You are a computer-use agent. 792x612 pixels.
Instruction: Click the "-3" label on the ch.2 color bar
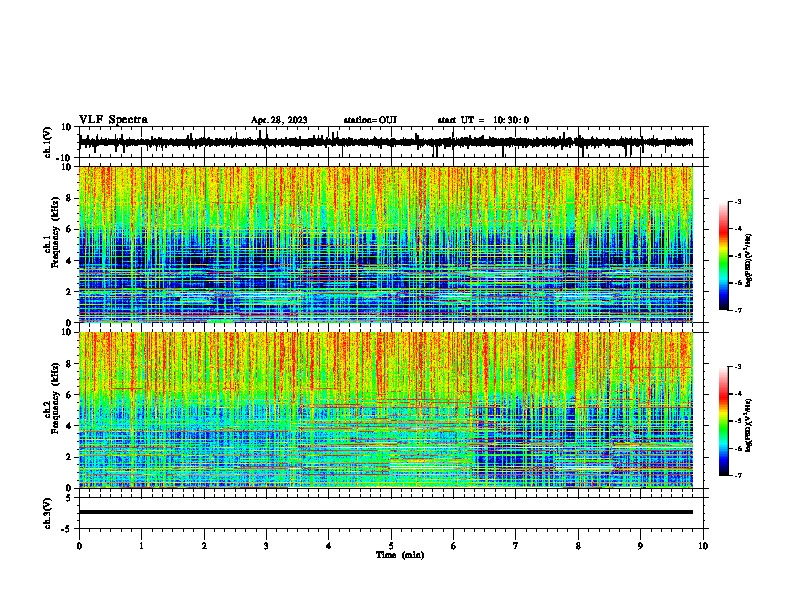[x=737, y=367]
